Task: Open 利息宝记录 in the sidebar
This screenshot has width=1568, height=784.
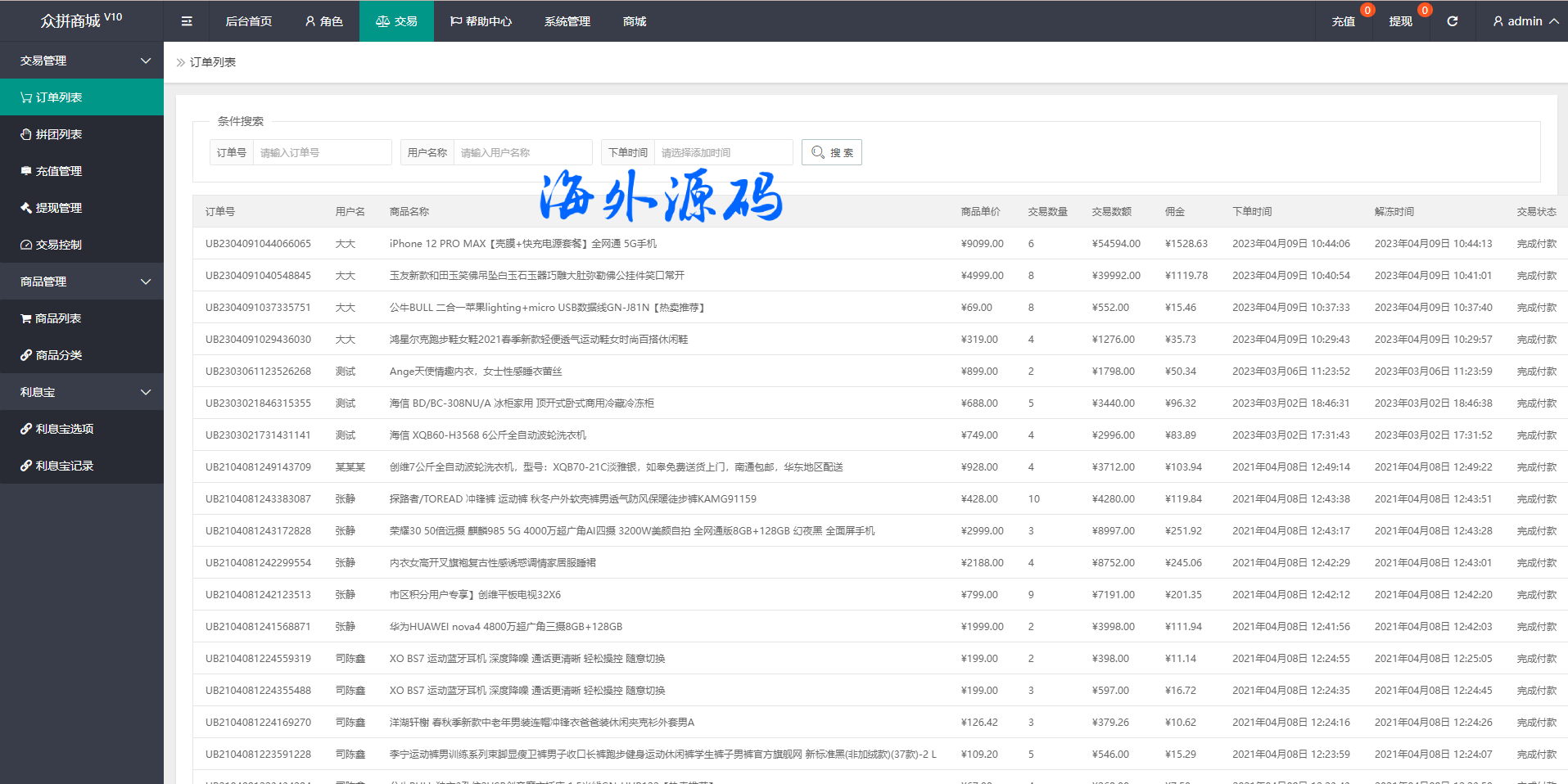Action: point(65,466)
